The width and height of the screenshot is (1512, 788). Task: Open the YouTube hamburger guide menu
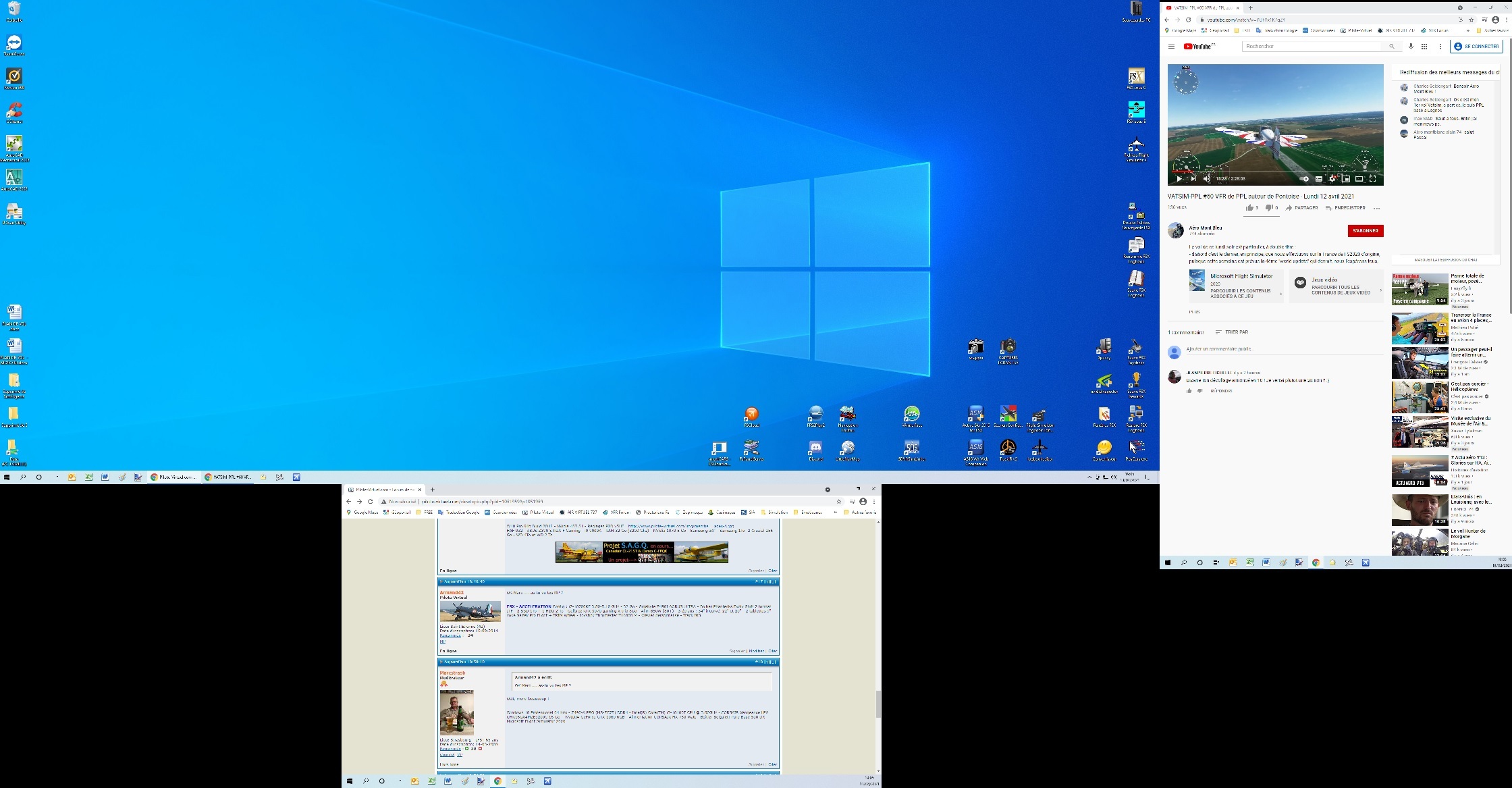[x=1171, y=47]
